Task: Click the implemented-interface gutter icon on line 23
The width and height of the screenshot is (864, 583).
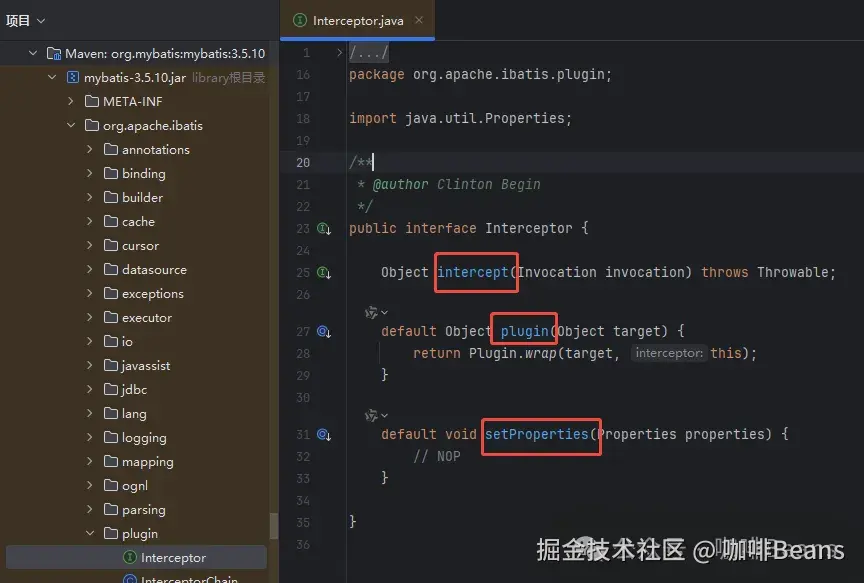Action: click(323, 228)
